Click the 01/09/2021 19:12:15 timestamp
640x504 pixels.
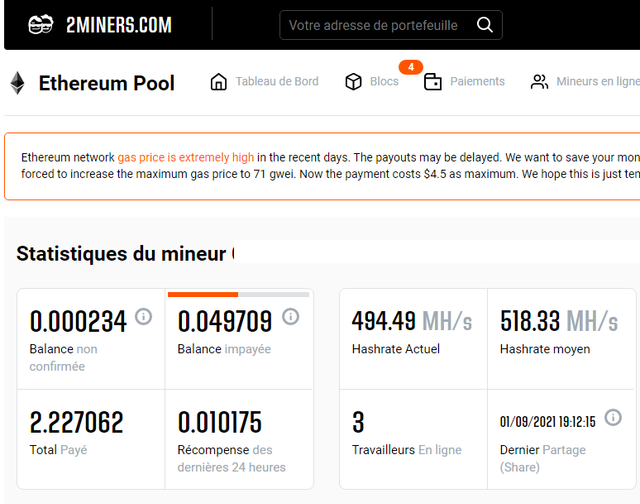coord(548,422)
